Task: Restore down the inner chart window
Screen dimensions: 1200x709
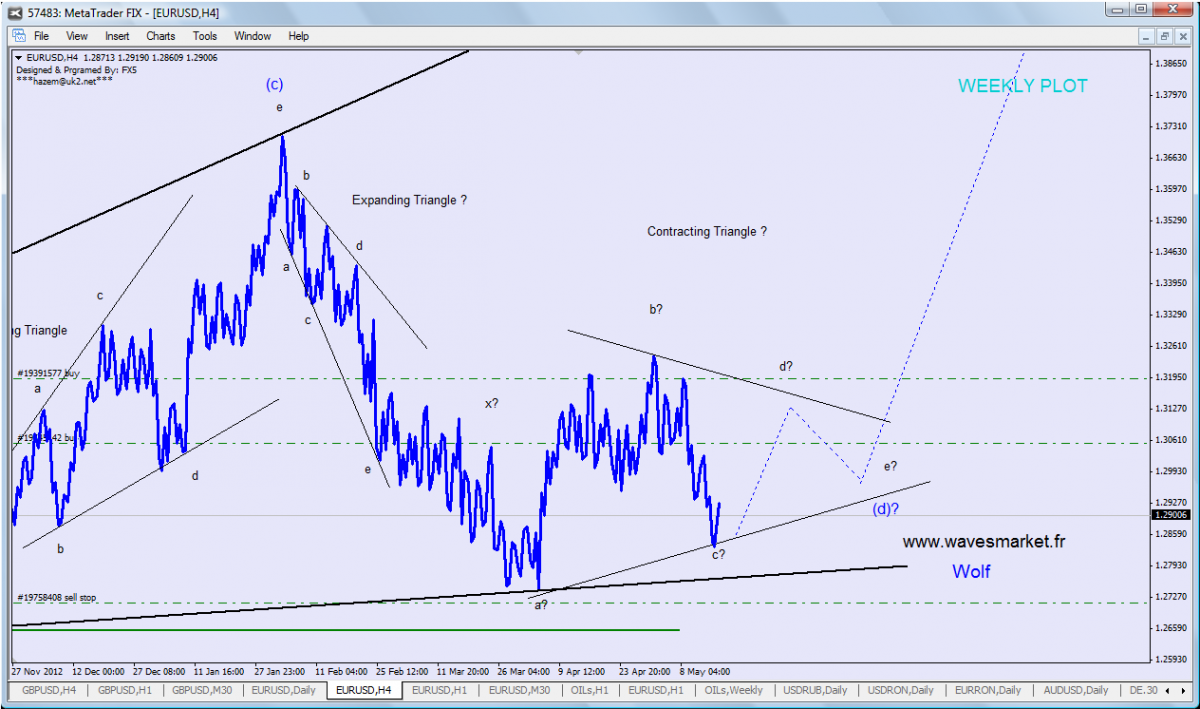Action: 1165,36
